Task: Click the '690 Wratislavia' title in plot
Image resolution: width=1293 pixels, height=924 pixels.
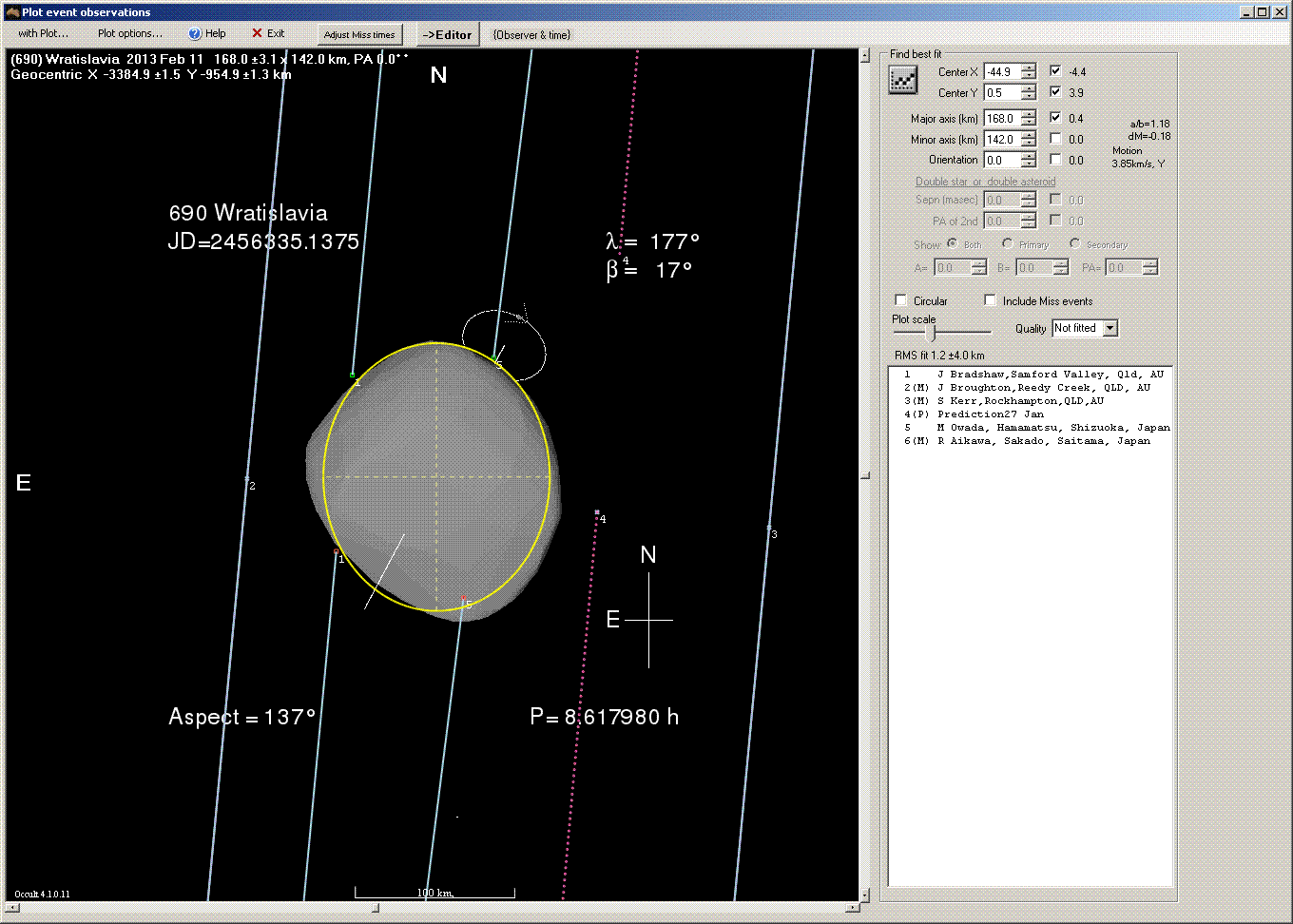Action: pos(248,213)
